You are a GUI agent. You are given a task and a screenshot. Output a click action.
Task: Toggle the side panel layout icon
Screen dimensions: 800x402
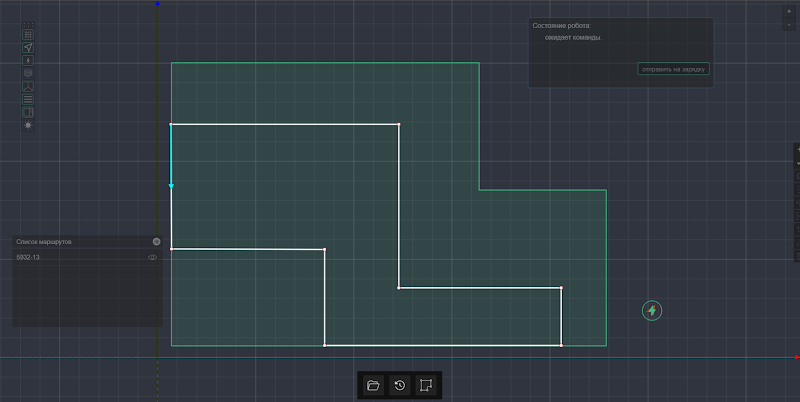(x=28, y=112)
